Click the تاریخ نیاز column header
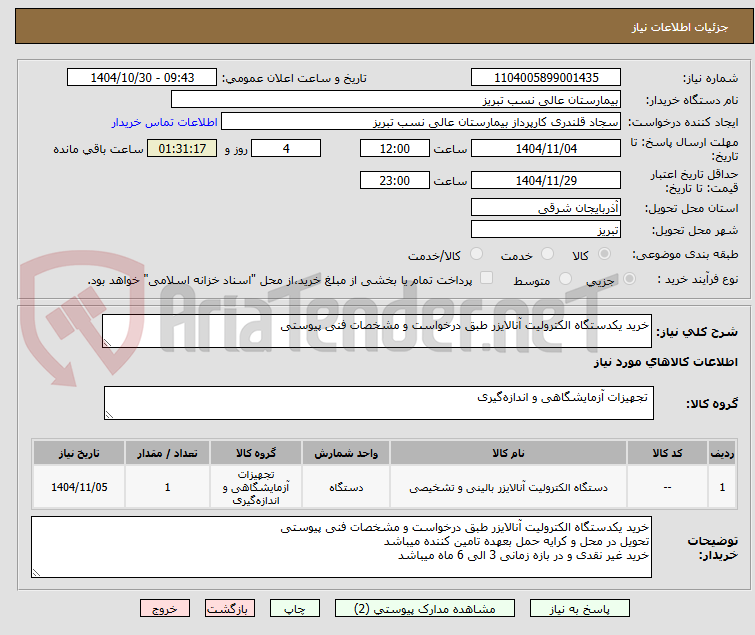The height and width of the screenshot is (635, 755). pos(79,453)
